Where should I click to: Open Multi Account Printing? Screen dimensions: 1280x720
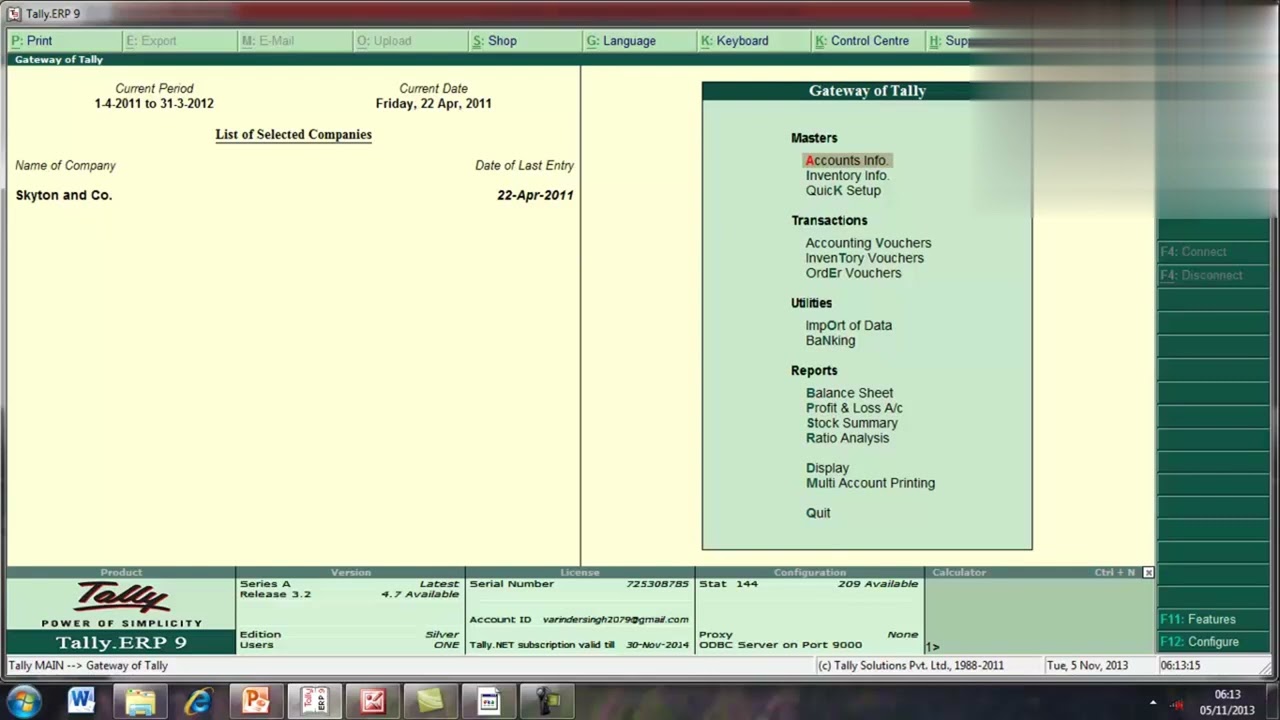pyautogui.click(x=870, y=483)
